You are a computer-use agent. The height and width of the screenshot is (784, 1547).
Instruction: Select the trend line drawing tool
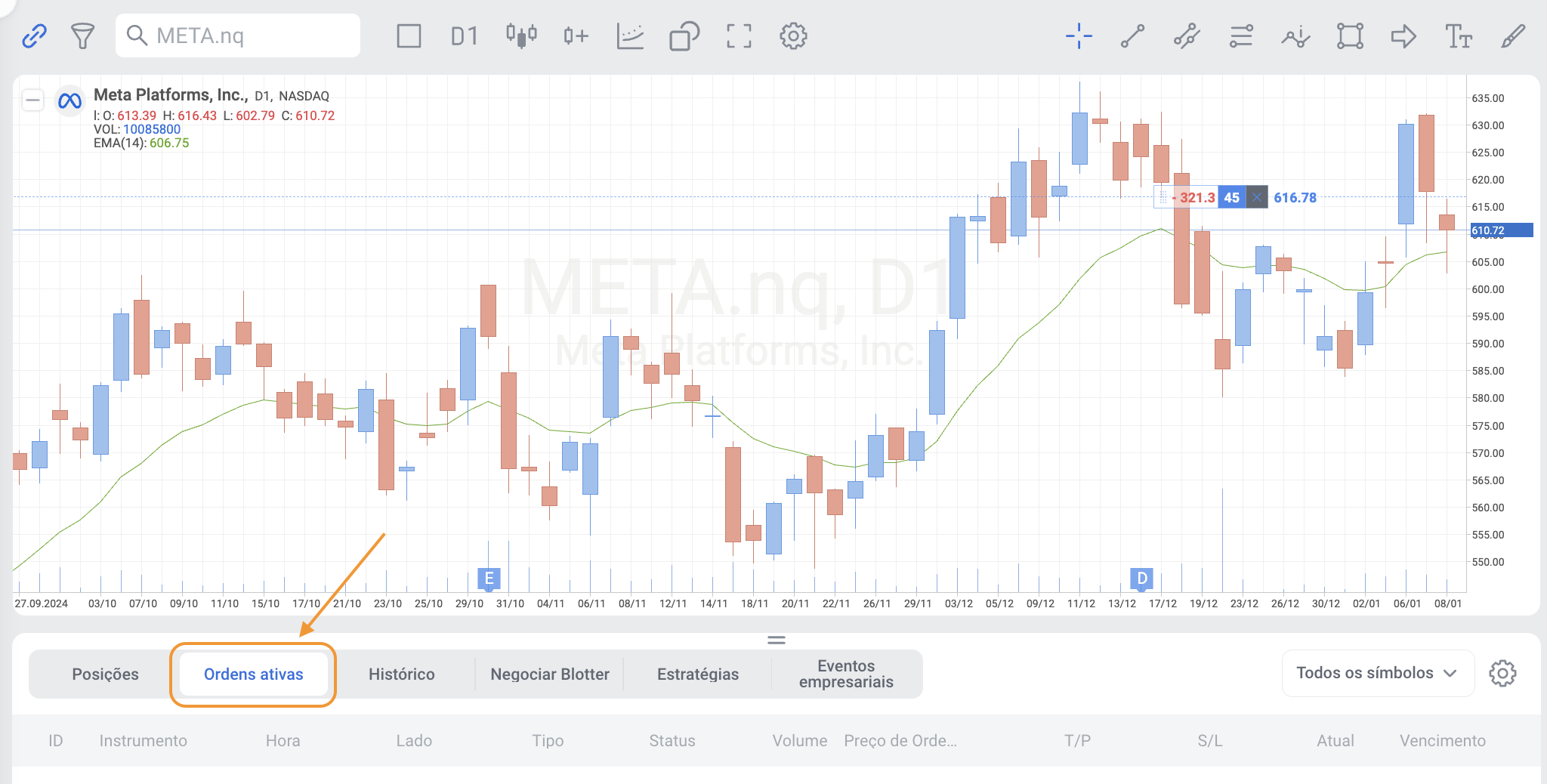(x=1132, y=35)
